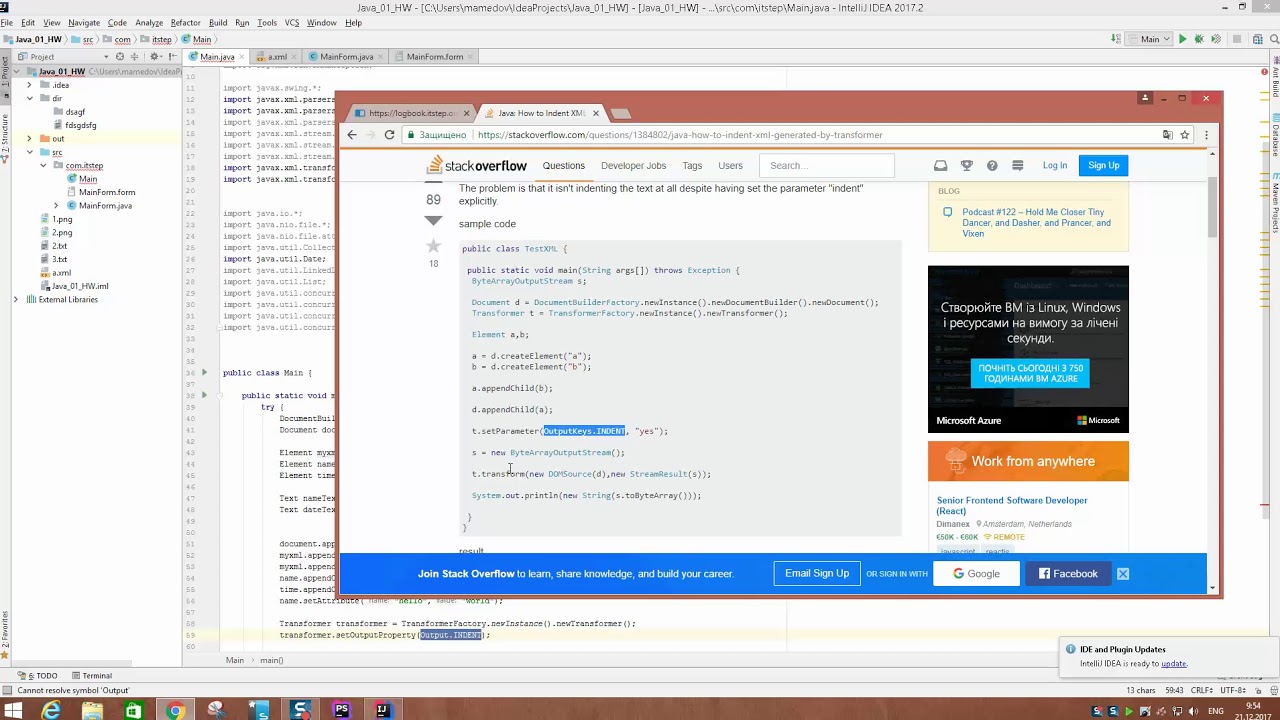Switch to the MainForm.form editor tab
The height and width of the screenshot is (720, 1280).
435,57
